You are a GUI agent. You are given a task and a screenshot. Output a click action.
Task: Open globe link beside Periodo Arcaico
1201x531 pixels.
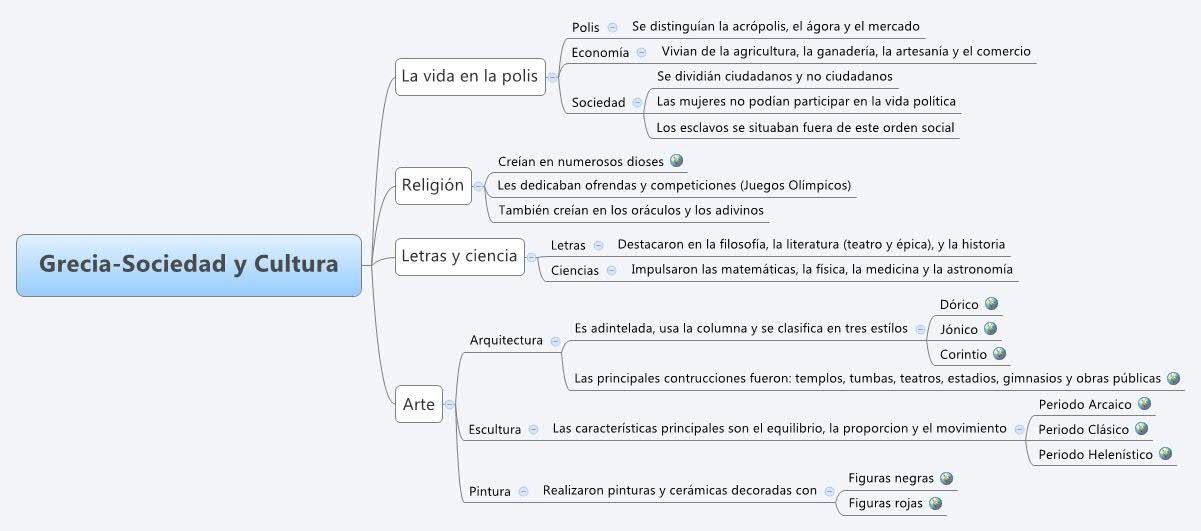pyautogui.click(x=1144, y=404)
